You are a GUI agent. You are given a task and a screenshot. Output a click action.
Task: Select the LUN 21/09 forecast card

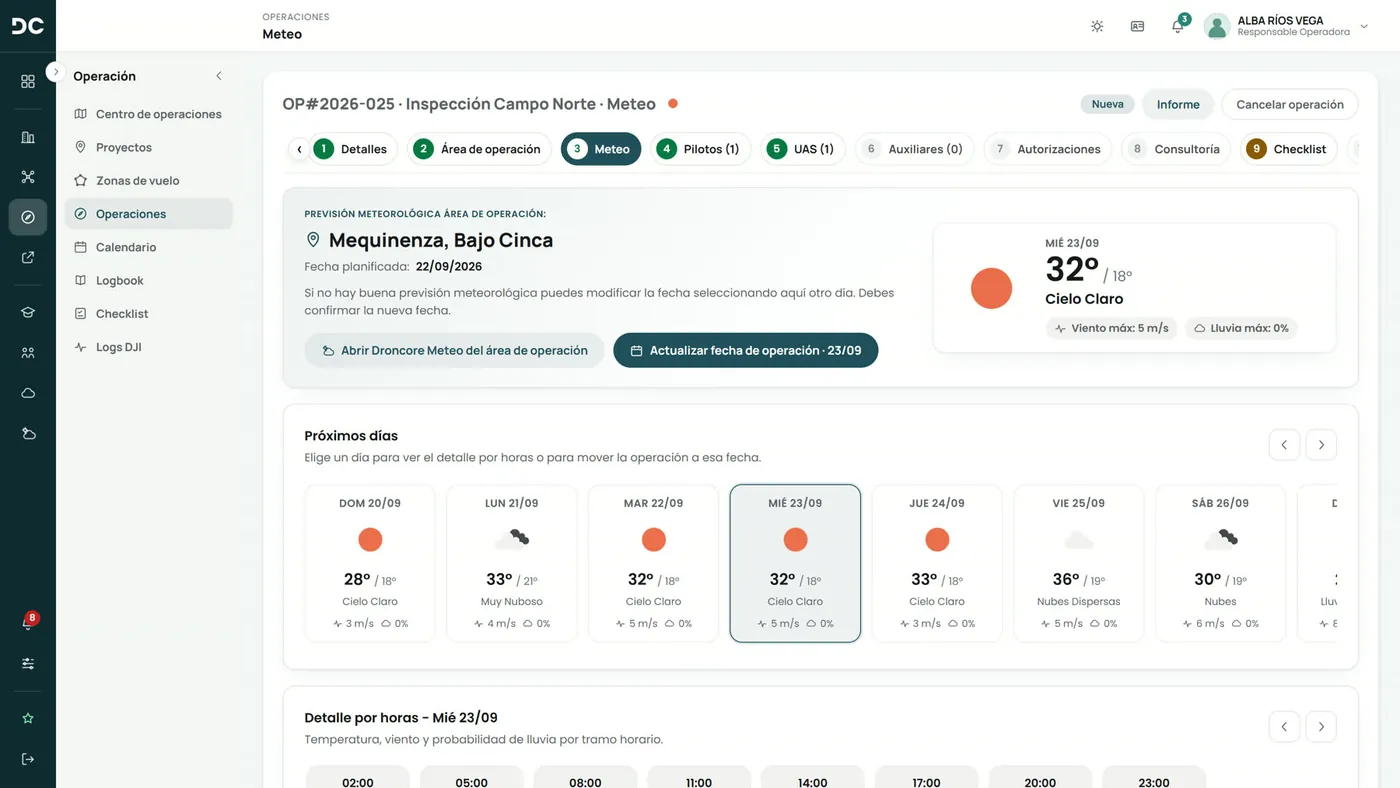pyautogui.click(x=511, y=563)
